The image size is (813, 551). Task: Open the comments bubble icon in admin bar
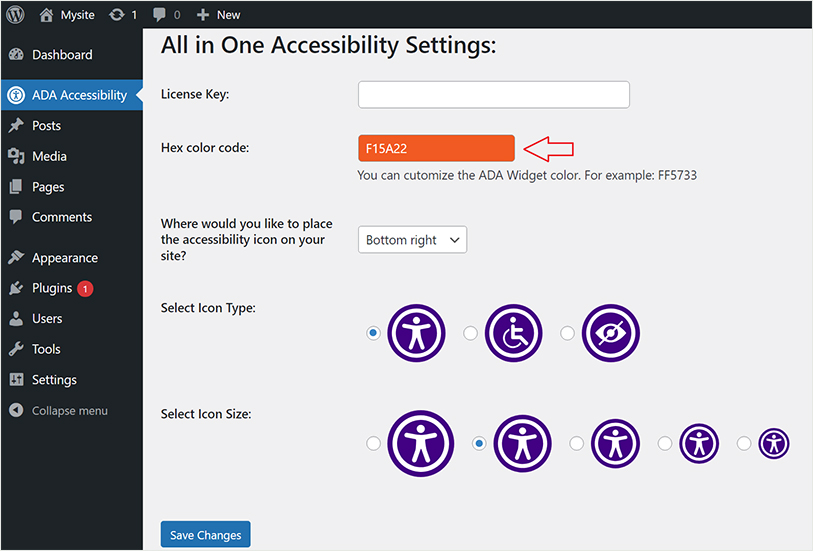[159, 15]
